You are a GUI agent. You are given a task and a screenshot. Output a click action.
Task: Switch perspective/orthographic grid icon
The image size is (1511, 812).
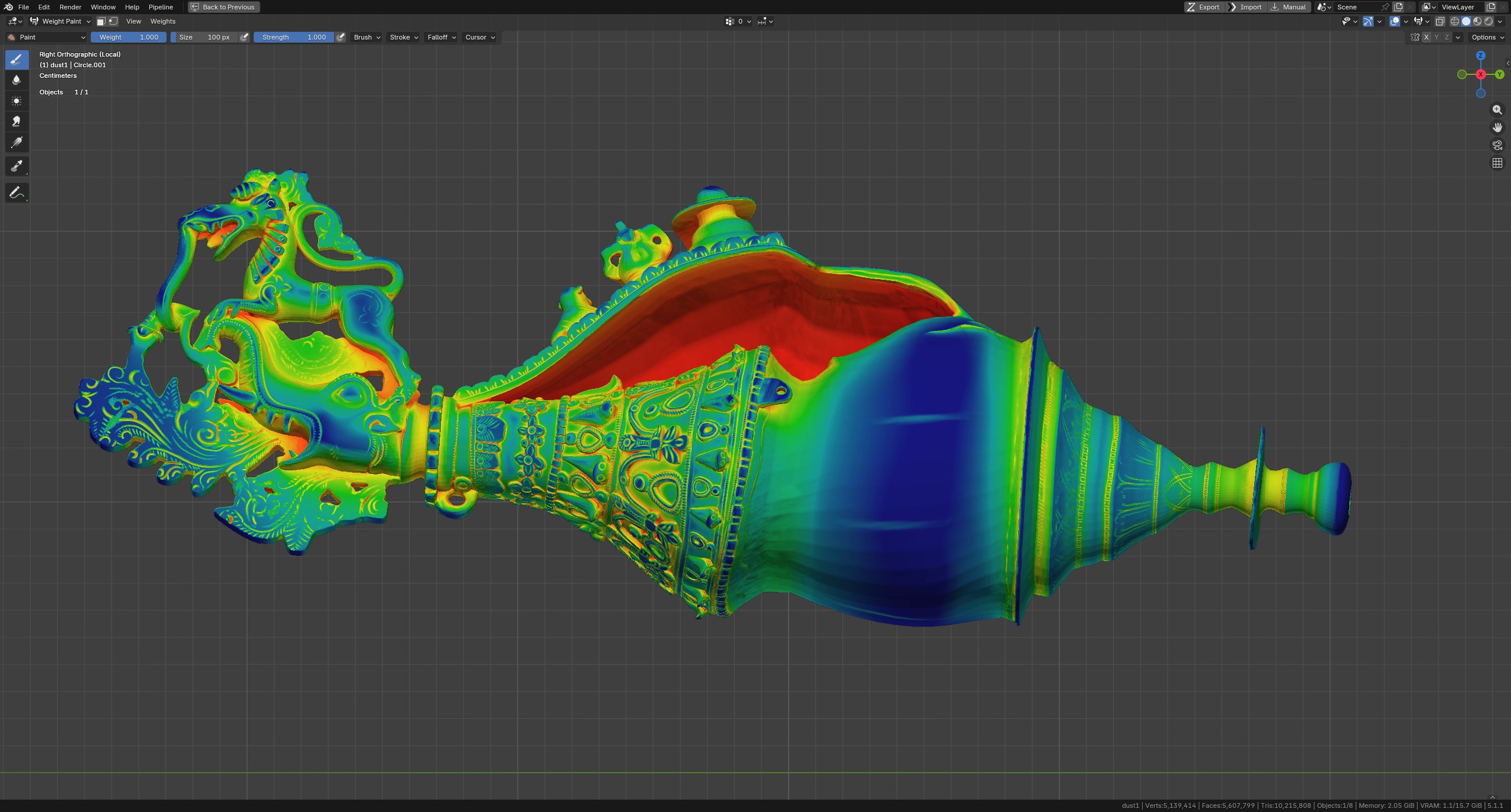click(x=1497, y=163)
